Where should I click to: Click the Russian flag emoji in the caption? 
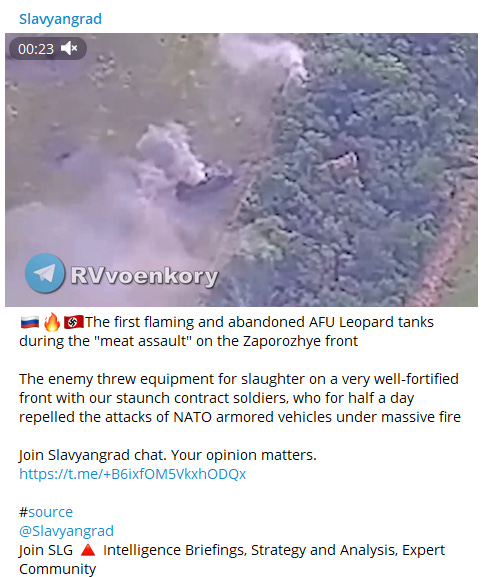tap(30, 322)
